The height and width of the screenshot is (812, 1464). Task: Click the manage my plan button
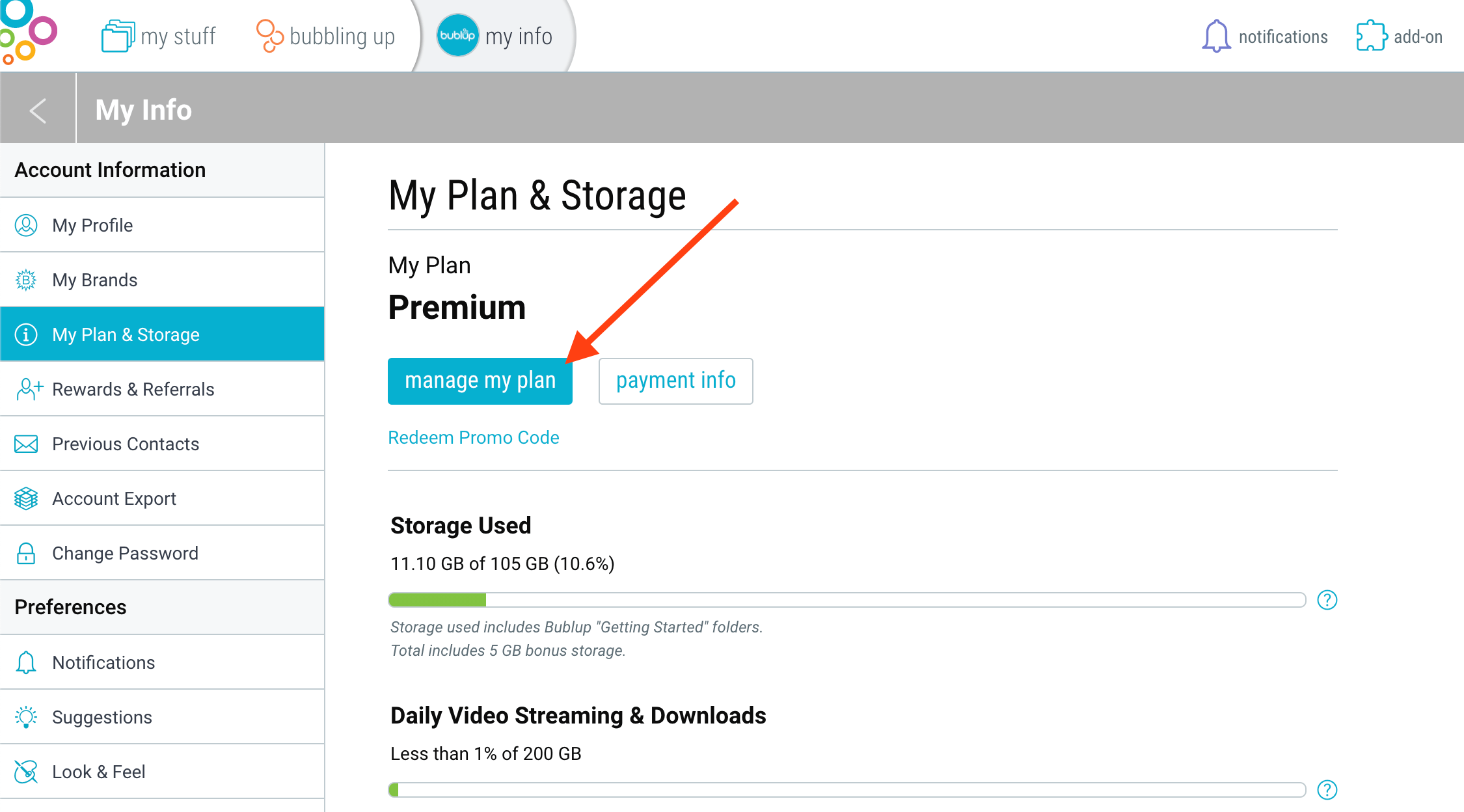click(x=480, y=381)
